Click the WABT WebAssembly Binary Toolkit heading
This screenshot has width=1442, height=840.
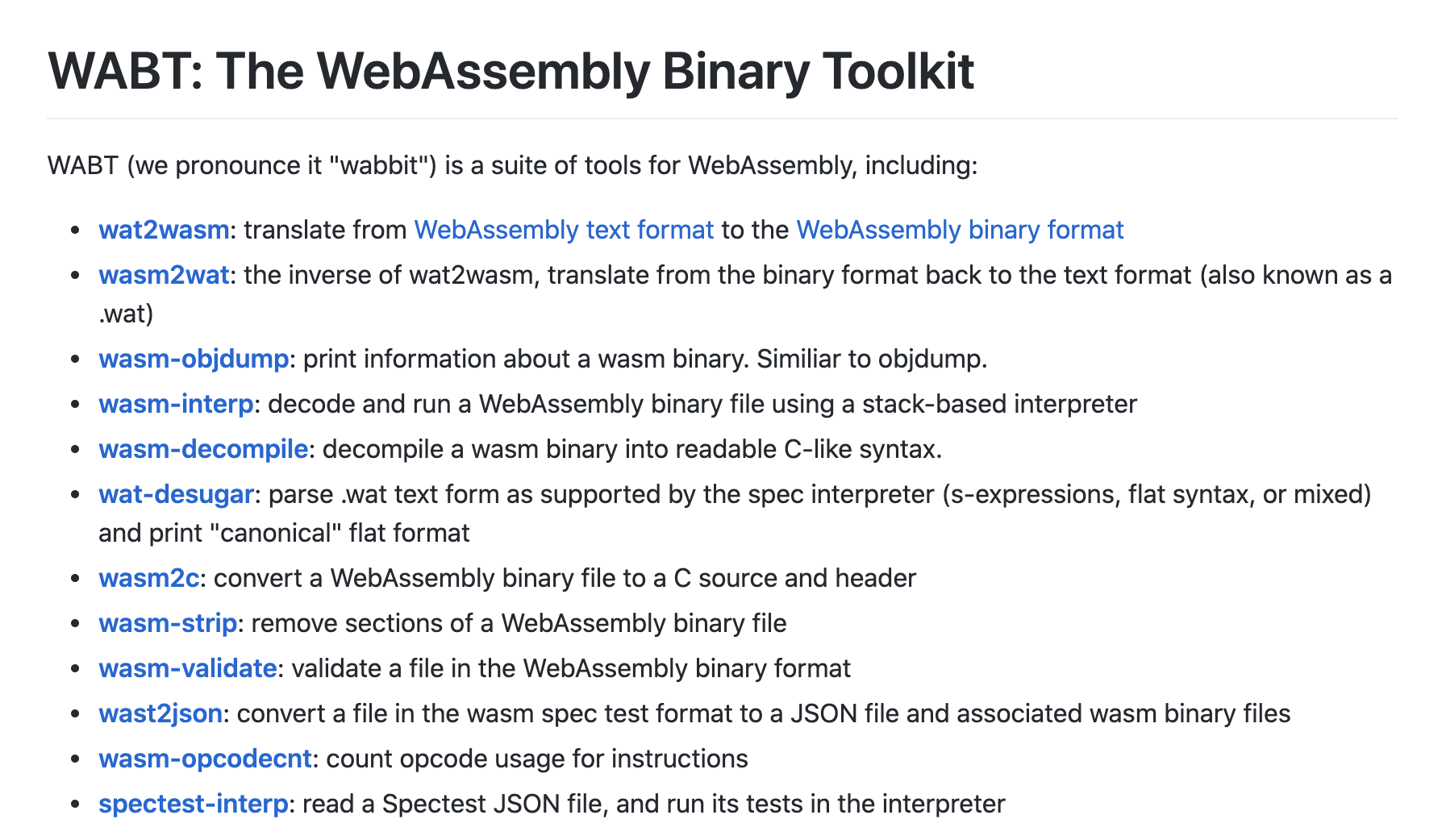tap(511, 71)
